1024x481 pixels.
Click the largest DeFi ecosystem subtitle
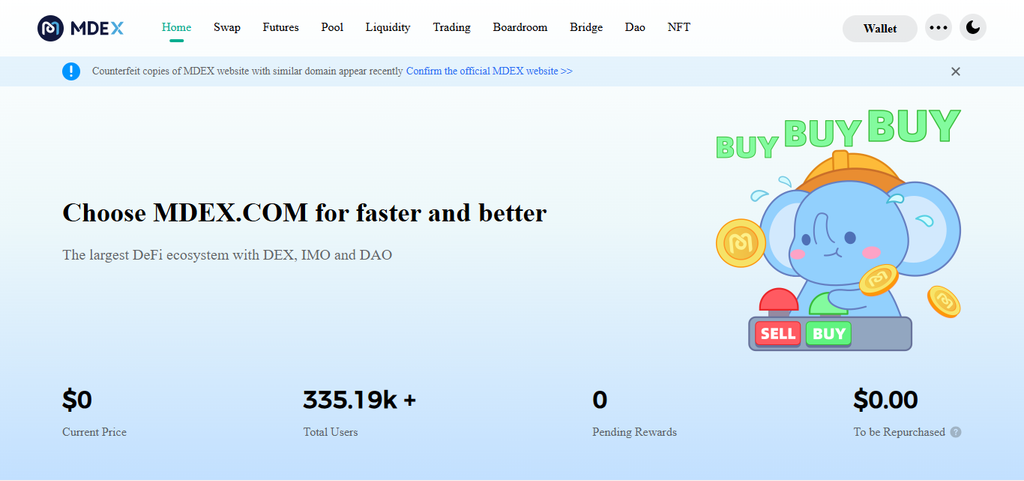[x=227, y=255]
